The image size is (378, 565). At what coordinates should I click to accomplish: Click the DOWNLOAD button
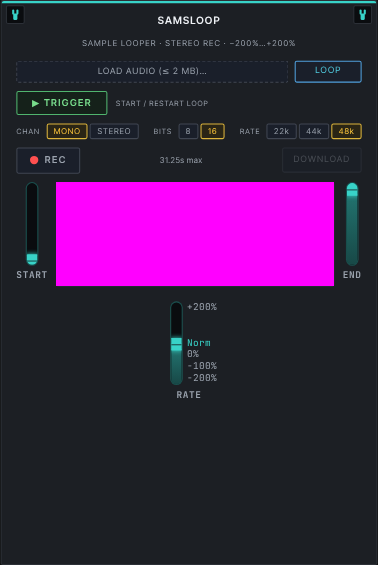point(321,160)
